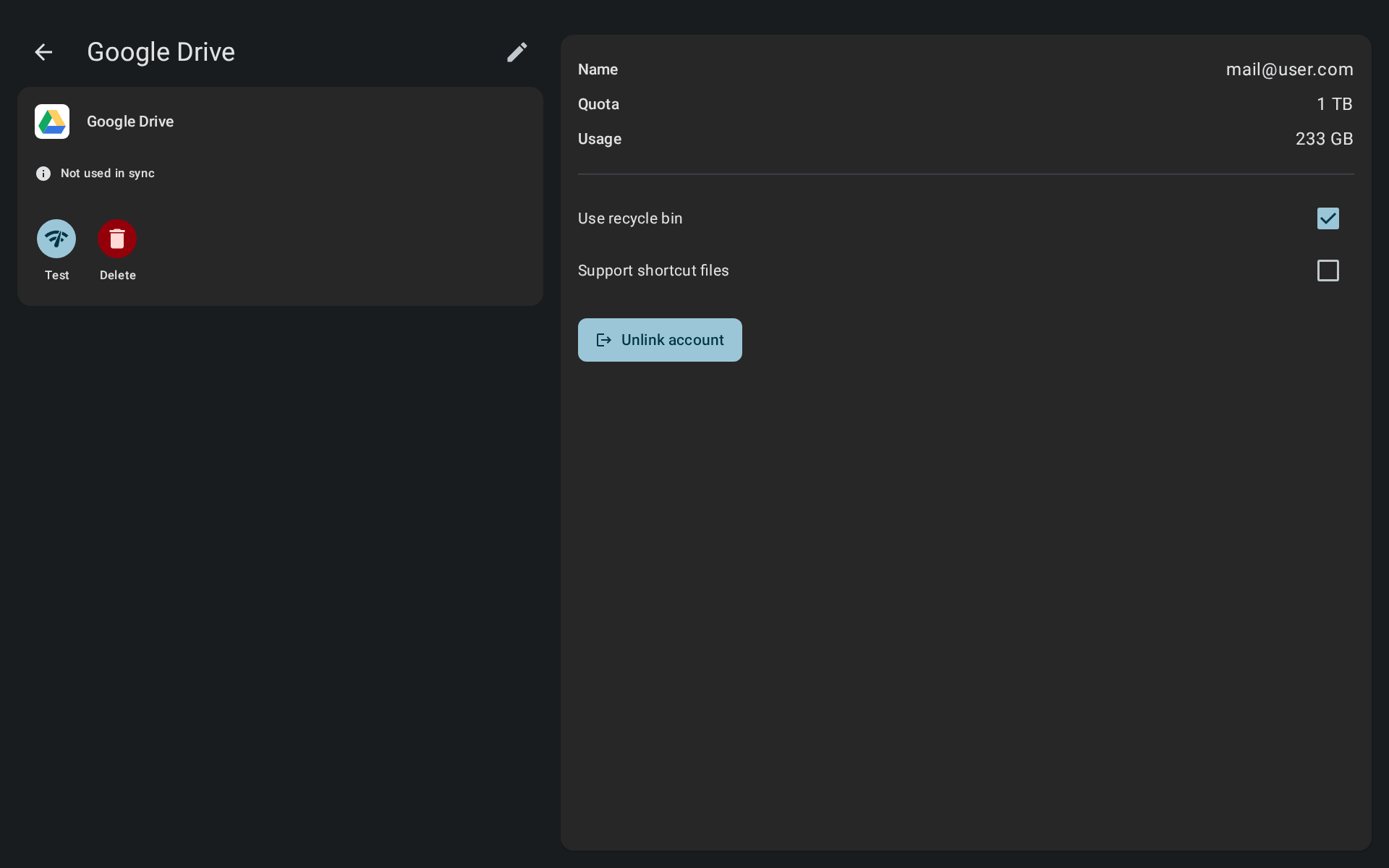The height and width of the screenshot is (868, 1389).
Task: Click the Delete label under trash icon
Action: pyautogui.click(x=117, y=276)
